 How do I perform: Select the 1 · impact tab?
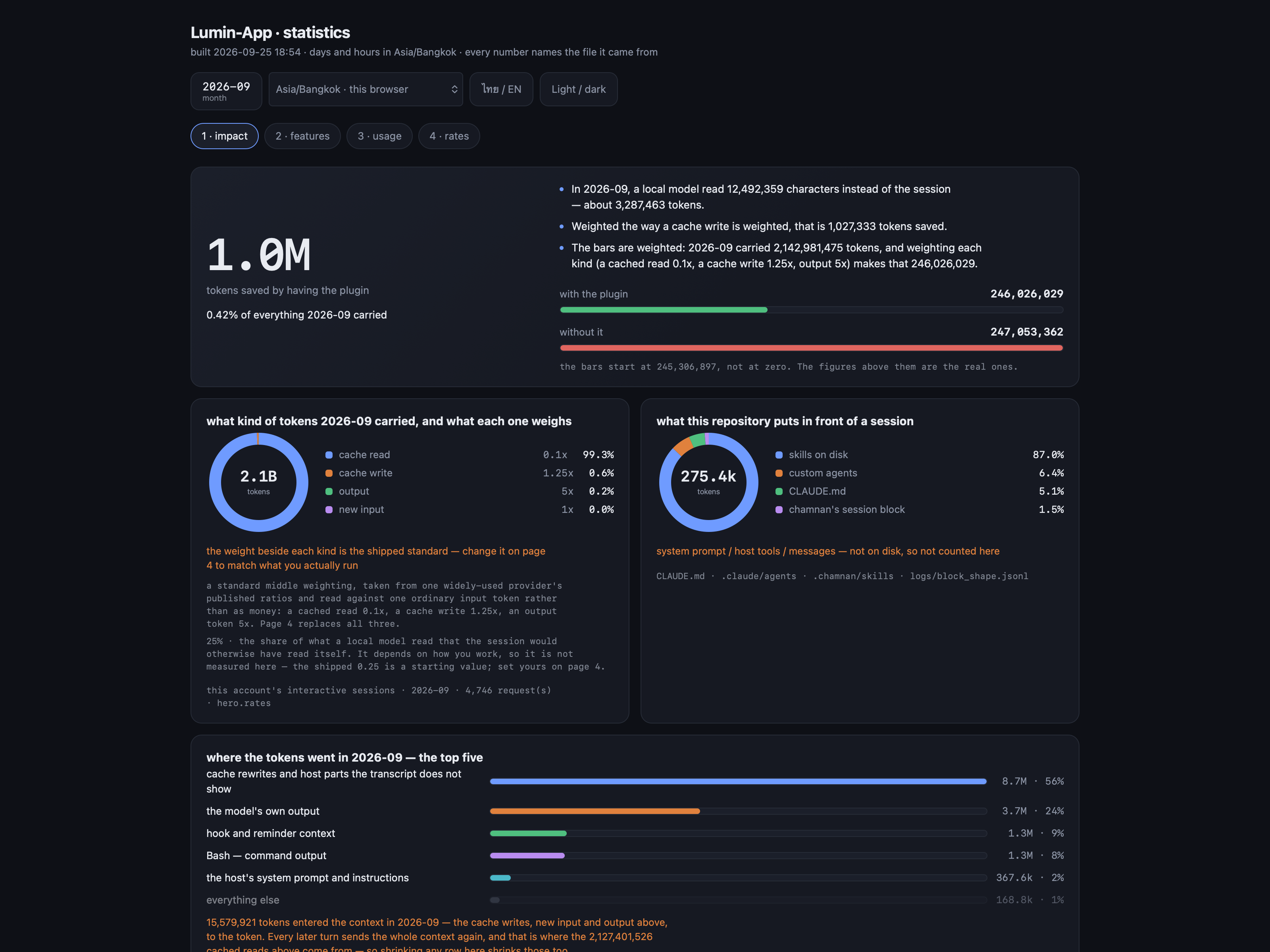coord(225,136)
